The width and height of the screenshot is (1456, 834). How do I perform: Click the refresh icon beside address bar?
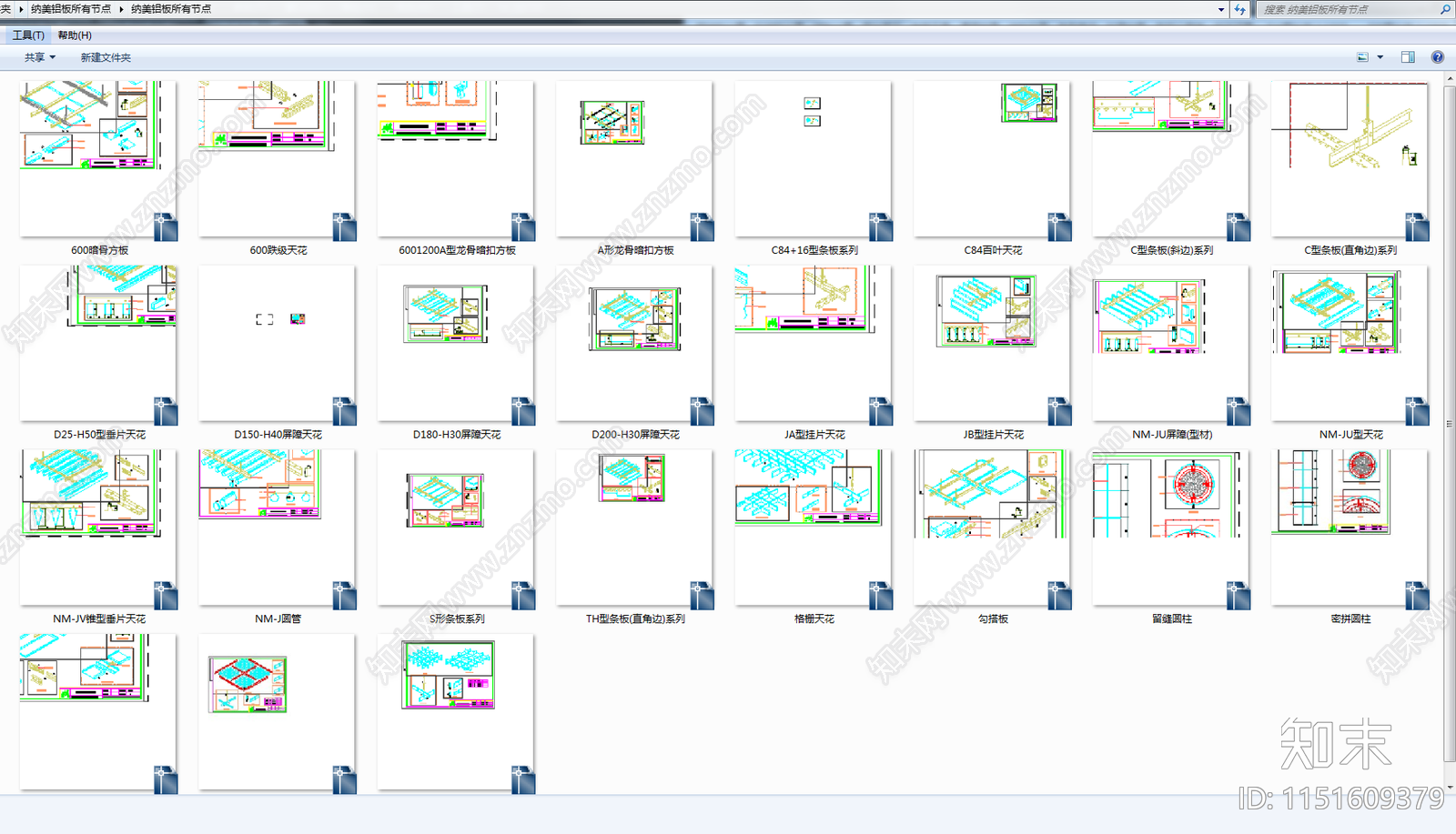pos(1239,9)
